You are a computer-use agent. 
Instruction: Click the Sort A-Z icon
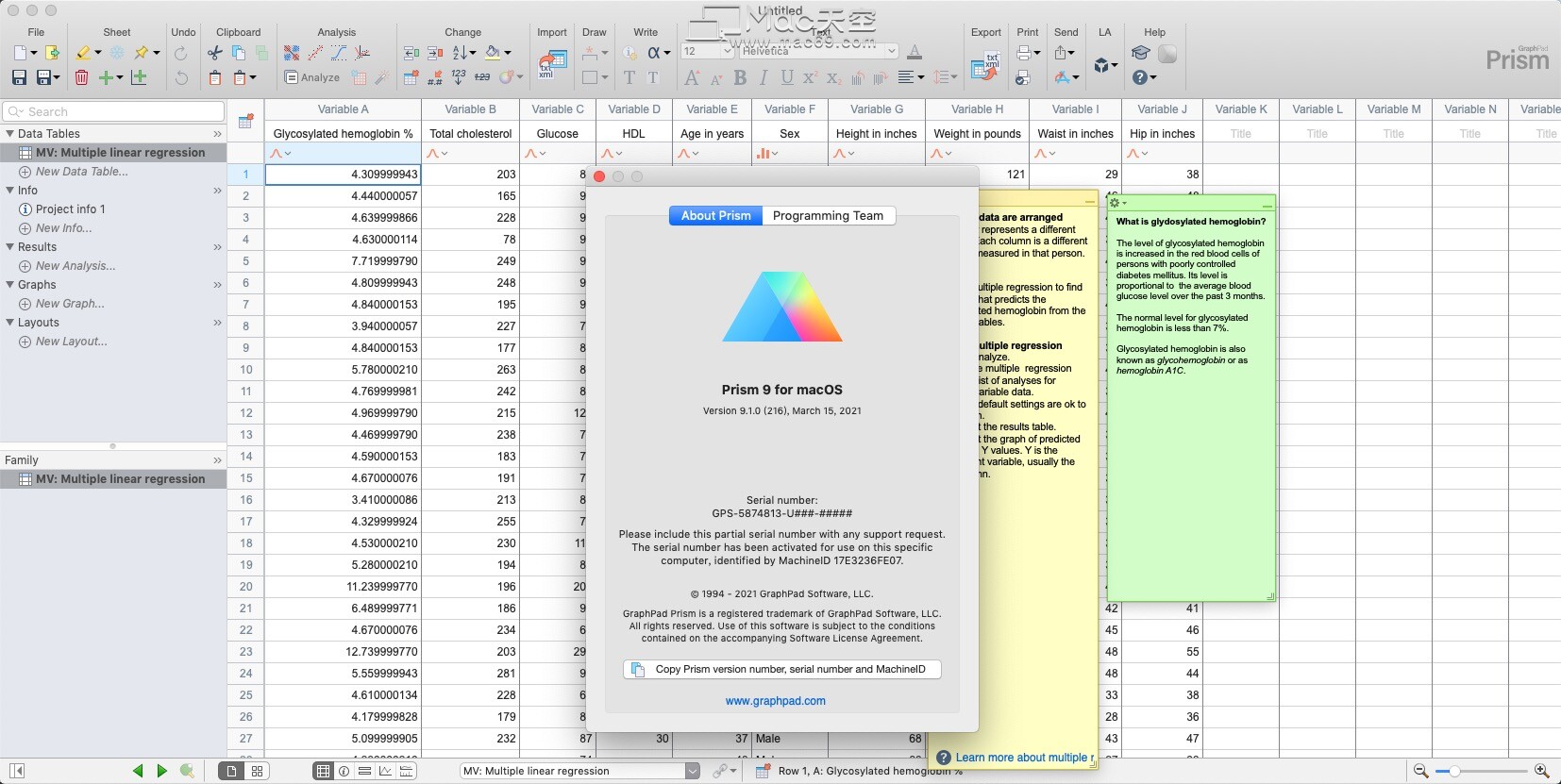(x=460, y=53)
